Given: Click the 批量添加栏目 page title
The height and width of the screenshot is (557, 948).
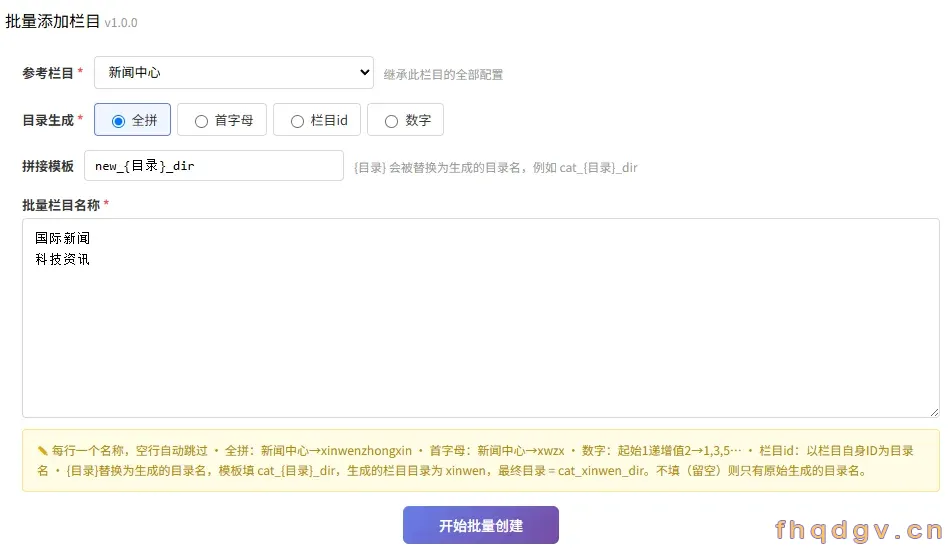Looking at the screenshot, I should [x=53, y=21].
